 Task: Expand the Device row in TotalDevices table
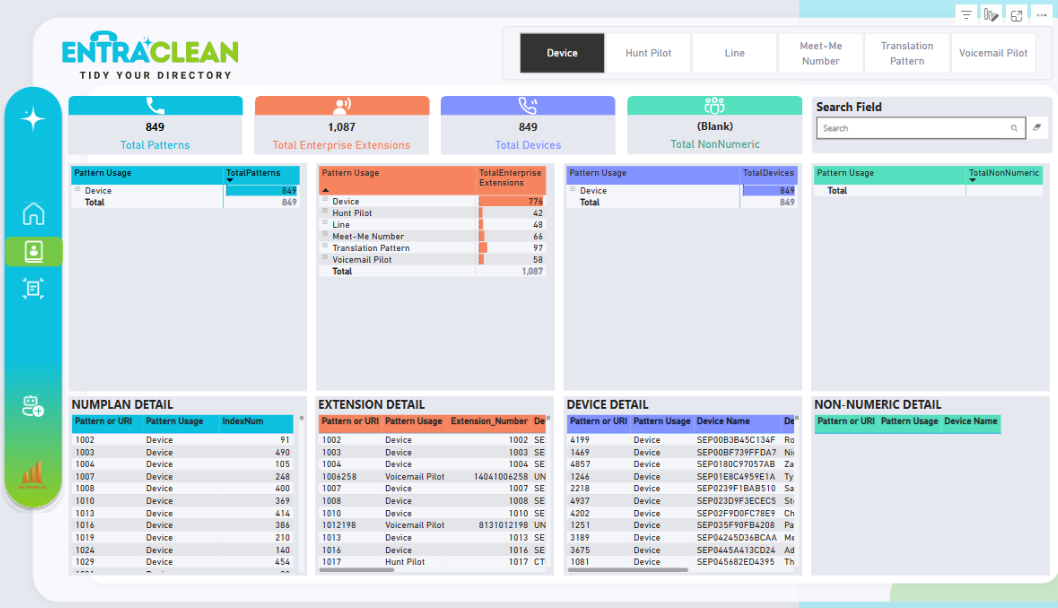pyautogui.click(x=573, y=190)
